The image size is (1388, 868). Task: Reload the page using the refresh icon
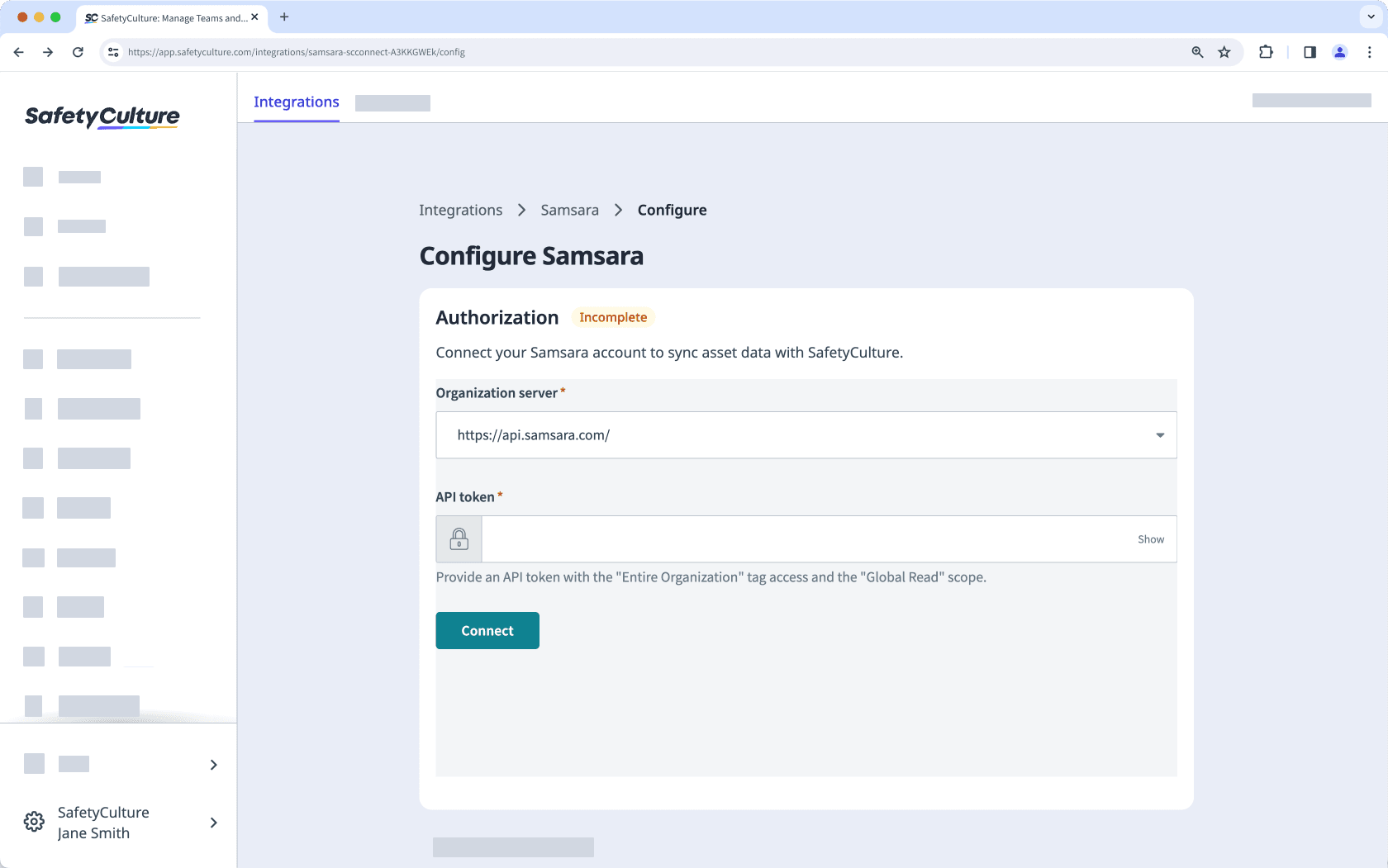point(78,51)
